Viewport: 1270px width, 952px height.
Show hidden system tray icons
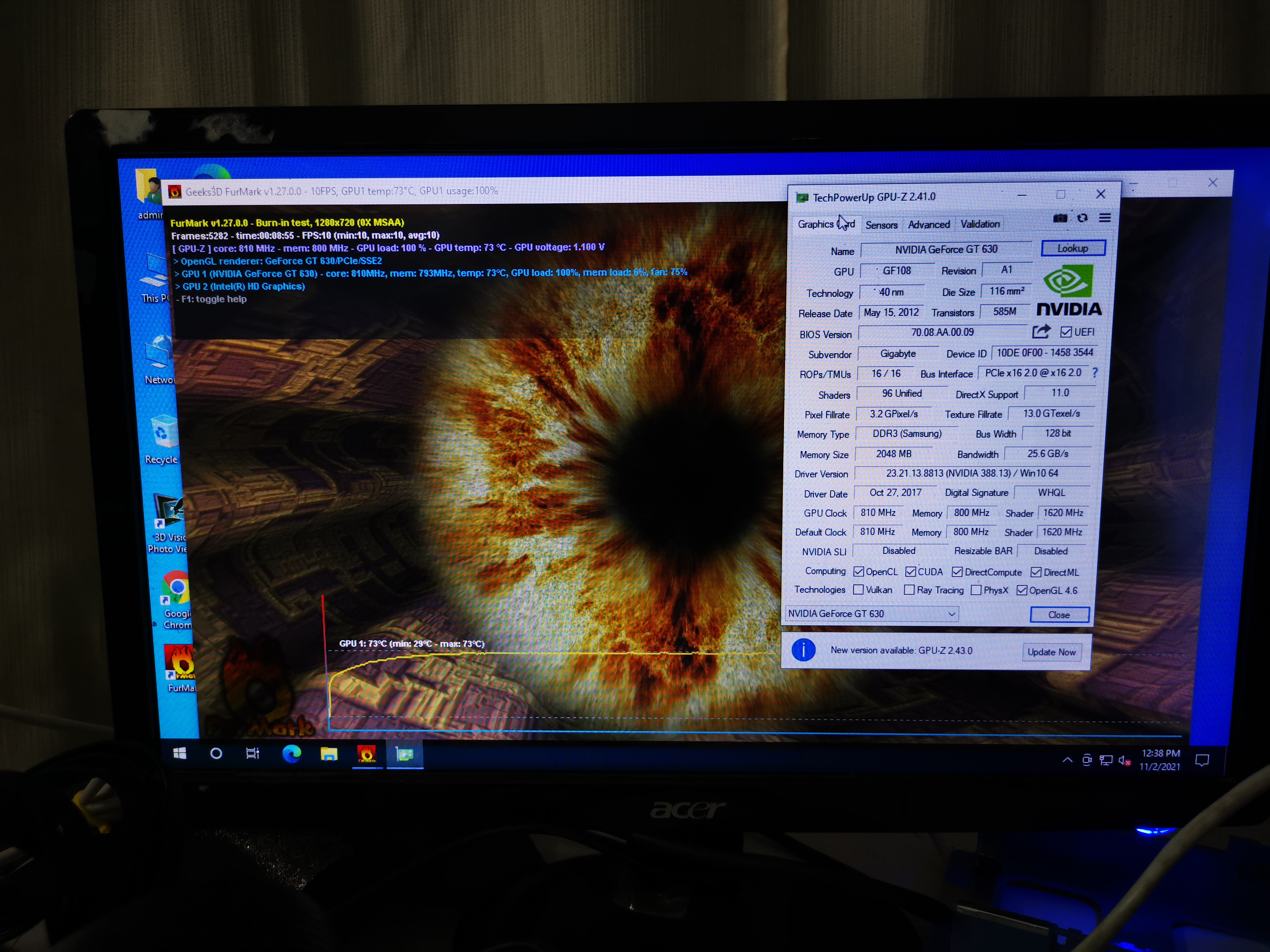click(1067, 760)
